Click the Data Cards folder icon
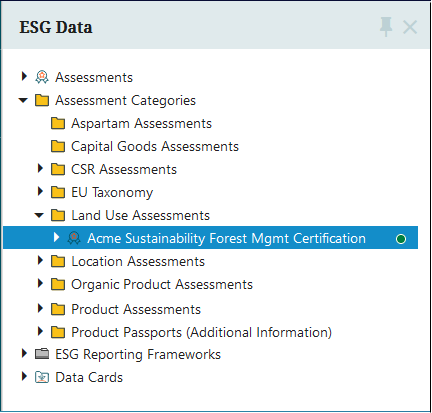 42,377
